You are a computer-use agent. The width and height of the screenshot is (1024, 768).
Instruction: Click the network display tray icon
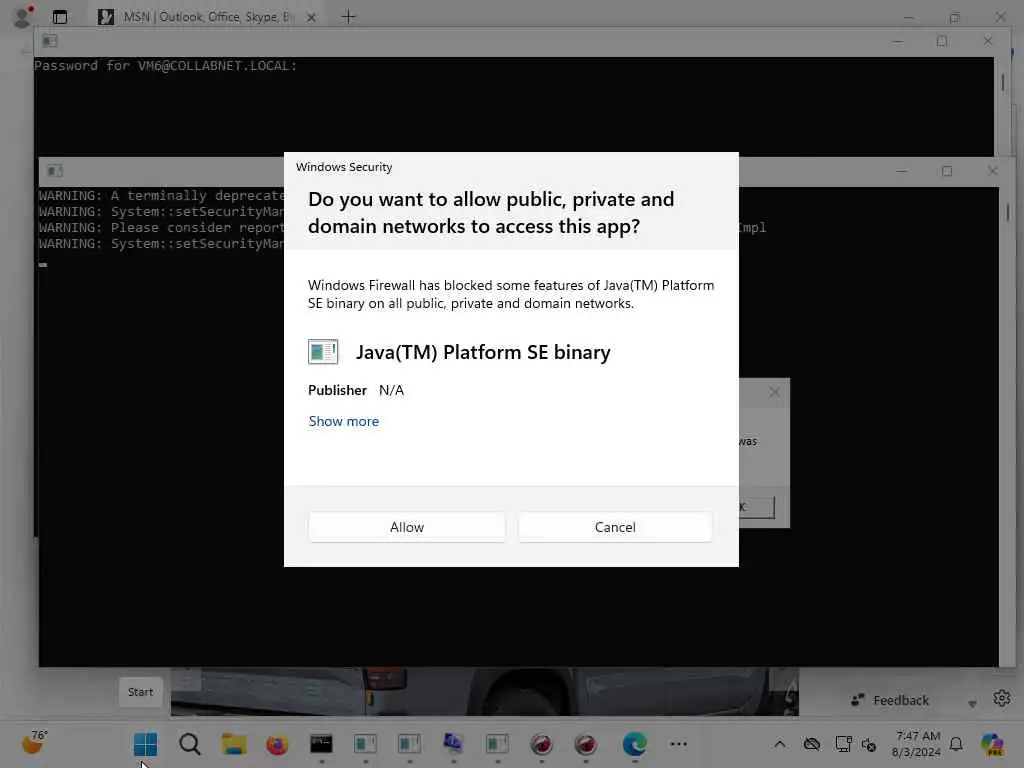(843, 744)
